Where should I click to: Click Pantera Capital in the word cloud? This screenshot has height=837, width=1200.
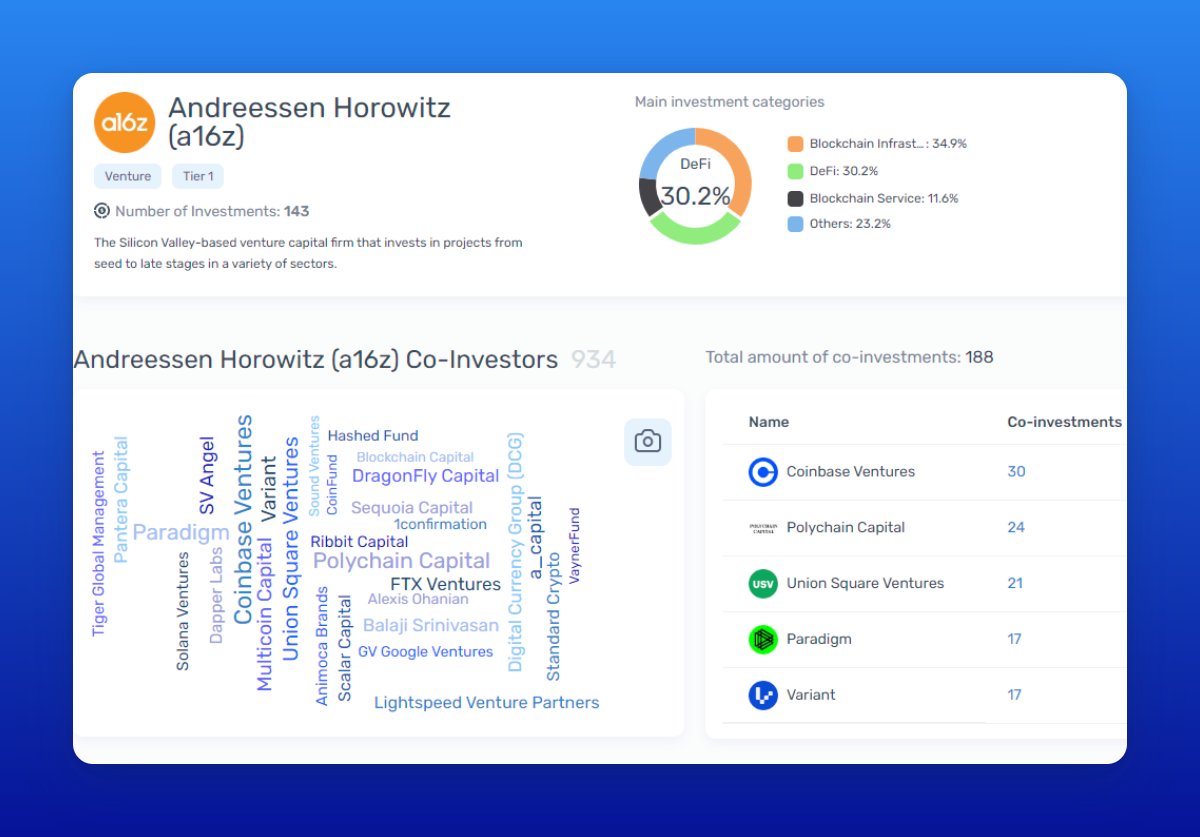tap(121, 499)
